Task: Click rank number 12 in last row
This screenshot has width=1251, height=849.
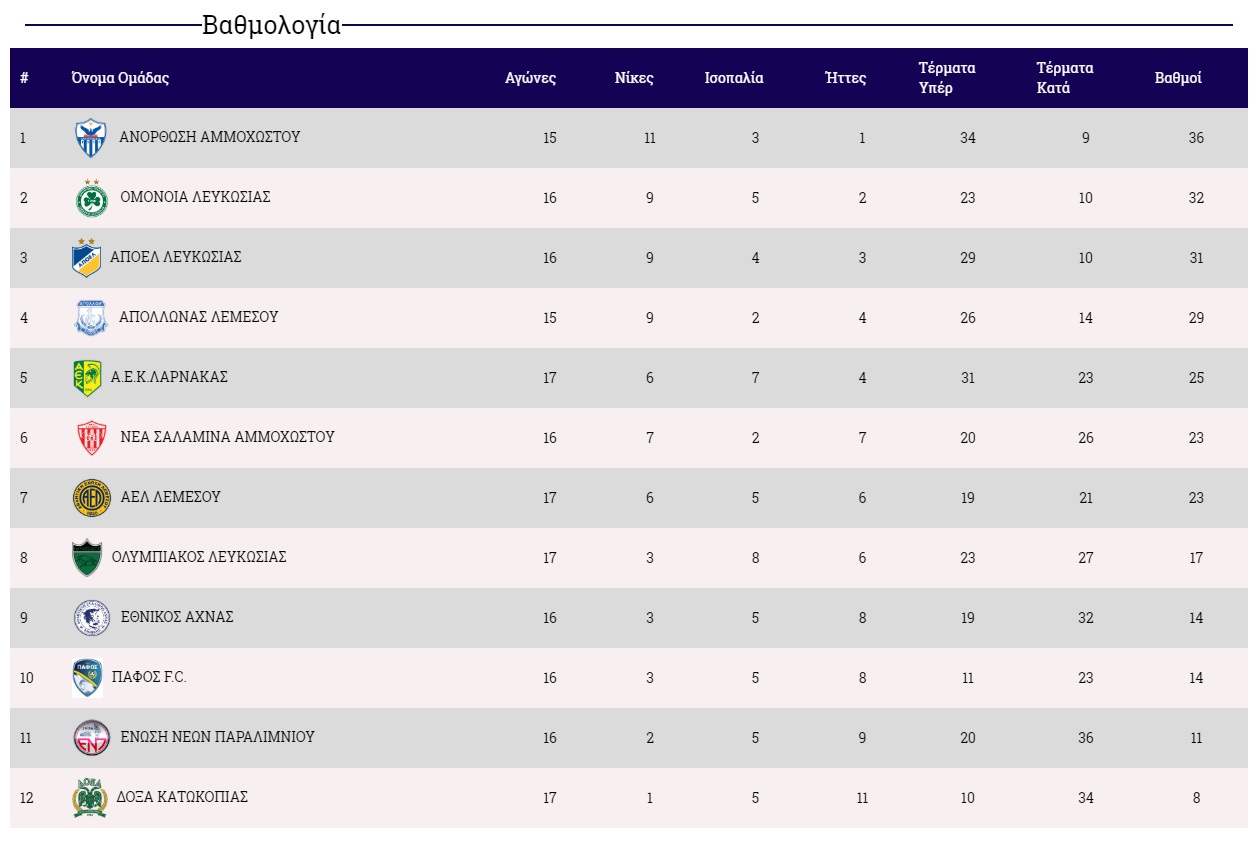Action: (26, 798)
